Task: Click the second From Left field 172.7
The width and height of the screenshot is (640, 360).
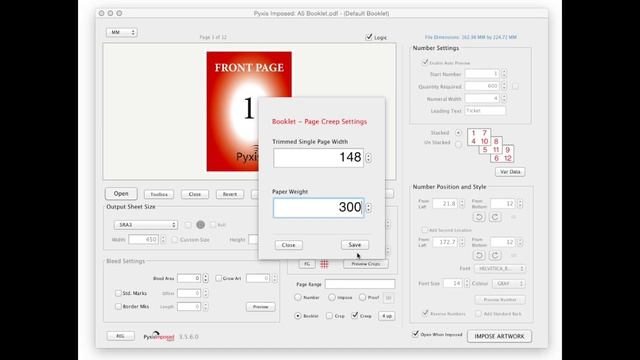Action: pos(444,242)
